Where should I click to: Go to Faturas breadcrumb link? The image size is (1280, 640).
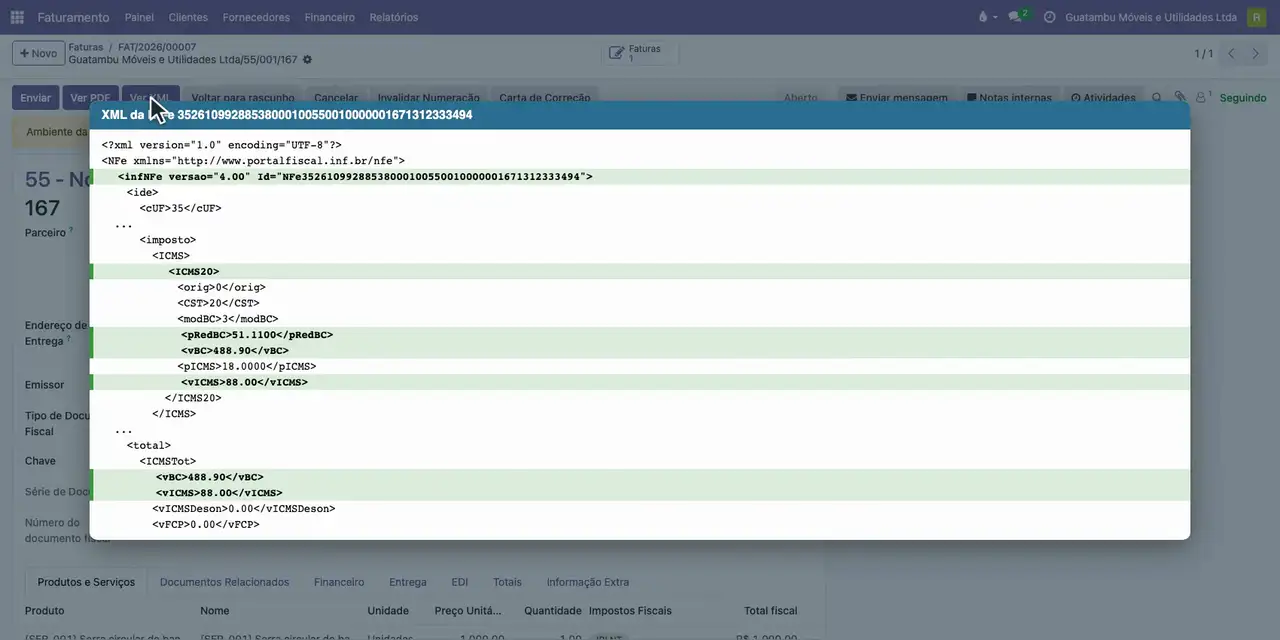coord(86,47)
